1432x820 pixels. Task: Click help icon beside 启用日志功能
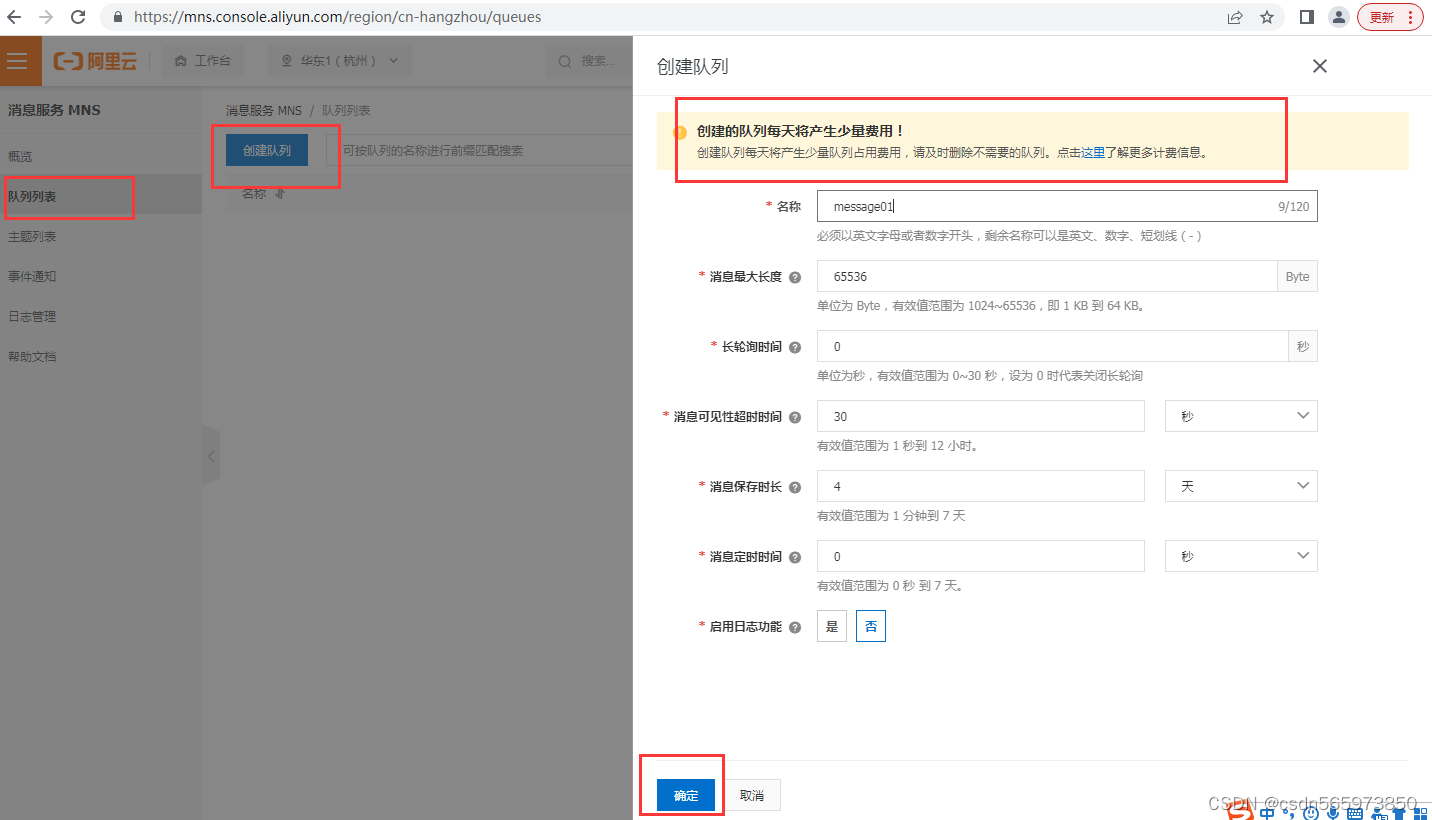pos(795,627)
